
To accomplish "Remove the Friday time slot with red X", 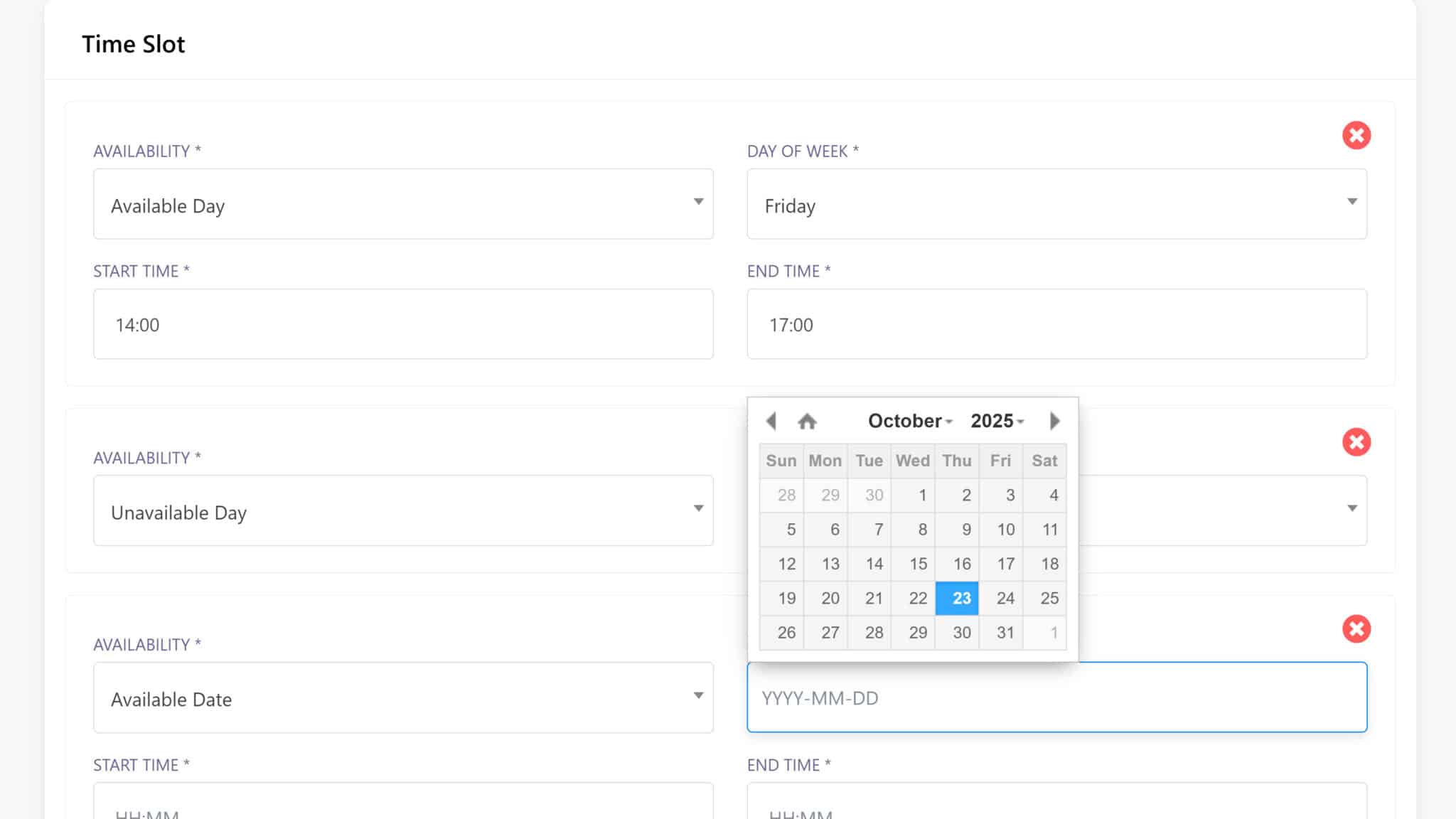I will coord(1356,135).
